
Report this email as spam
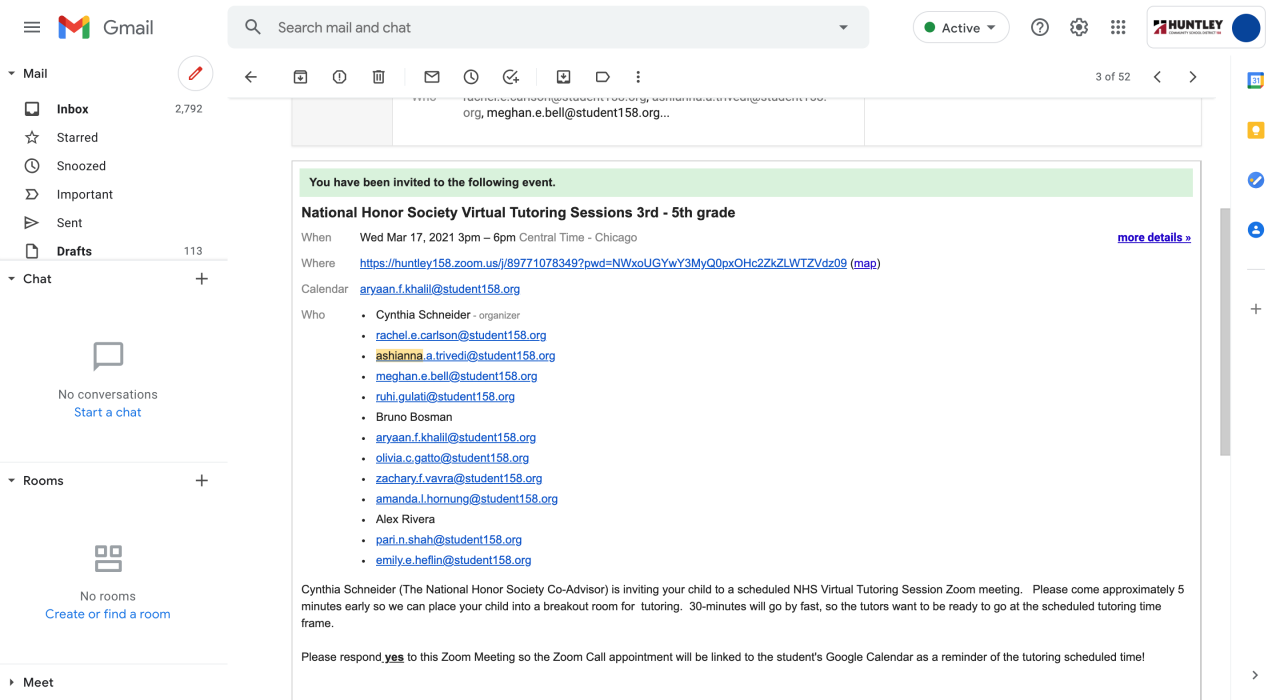tap(340, 77)
